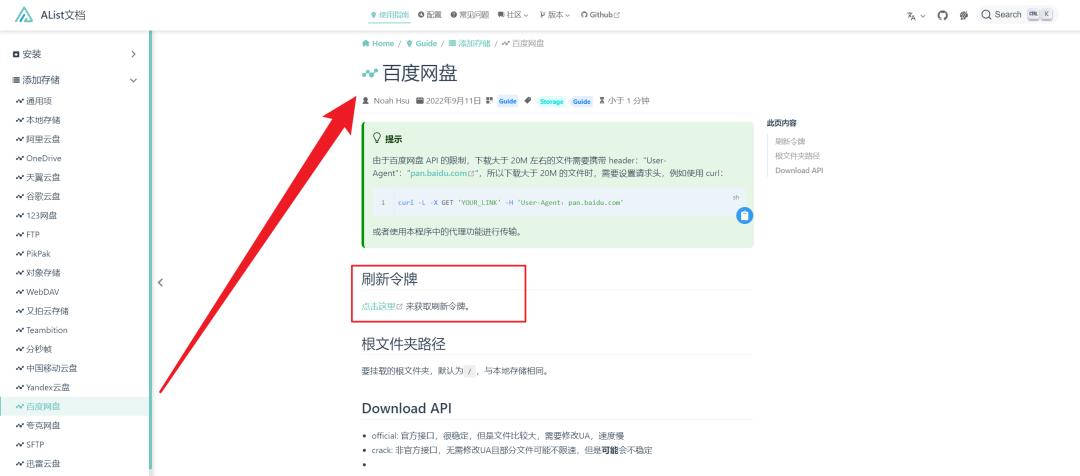Click the AList logo icon
This screenshot has width=1080, height=476.
click(x=24, y=14)
